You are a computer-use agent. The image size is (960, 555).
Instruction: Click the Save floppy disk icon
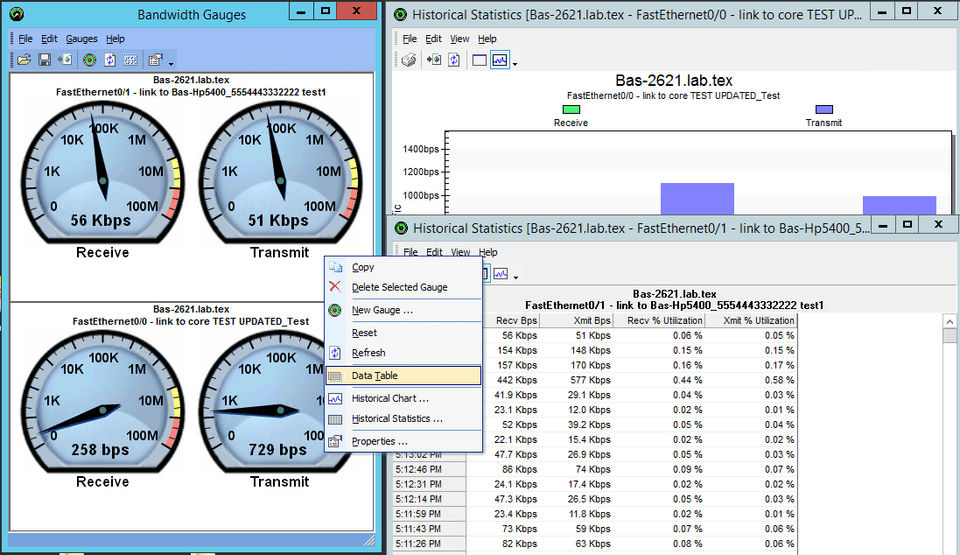(x=44, y=60)
